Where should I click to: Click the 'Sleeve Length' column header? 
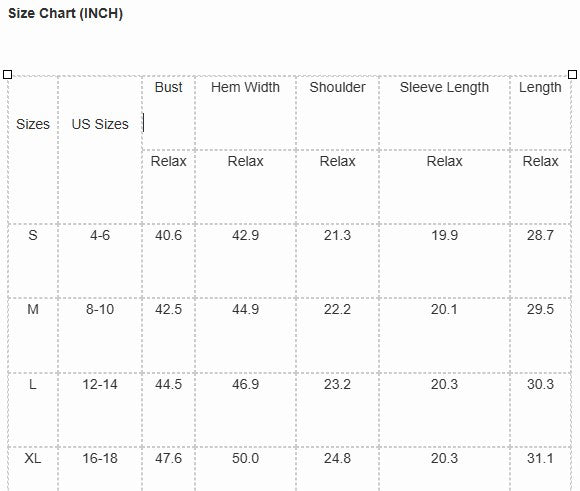[444, 87]
